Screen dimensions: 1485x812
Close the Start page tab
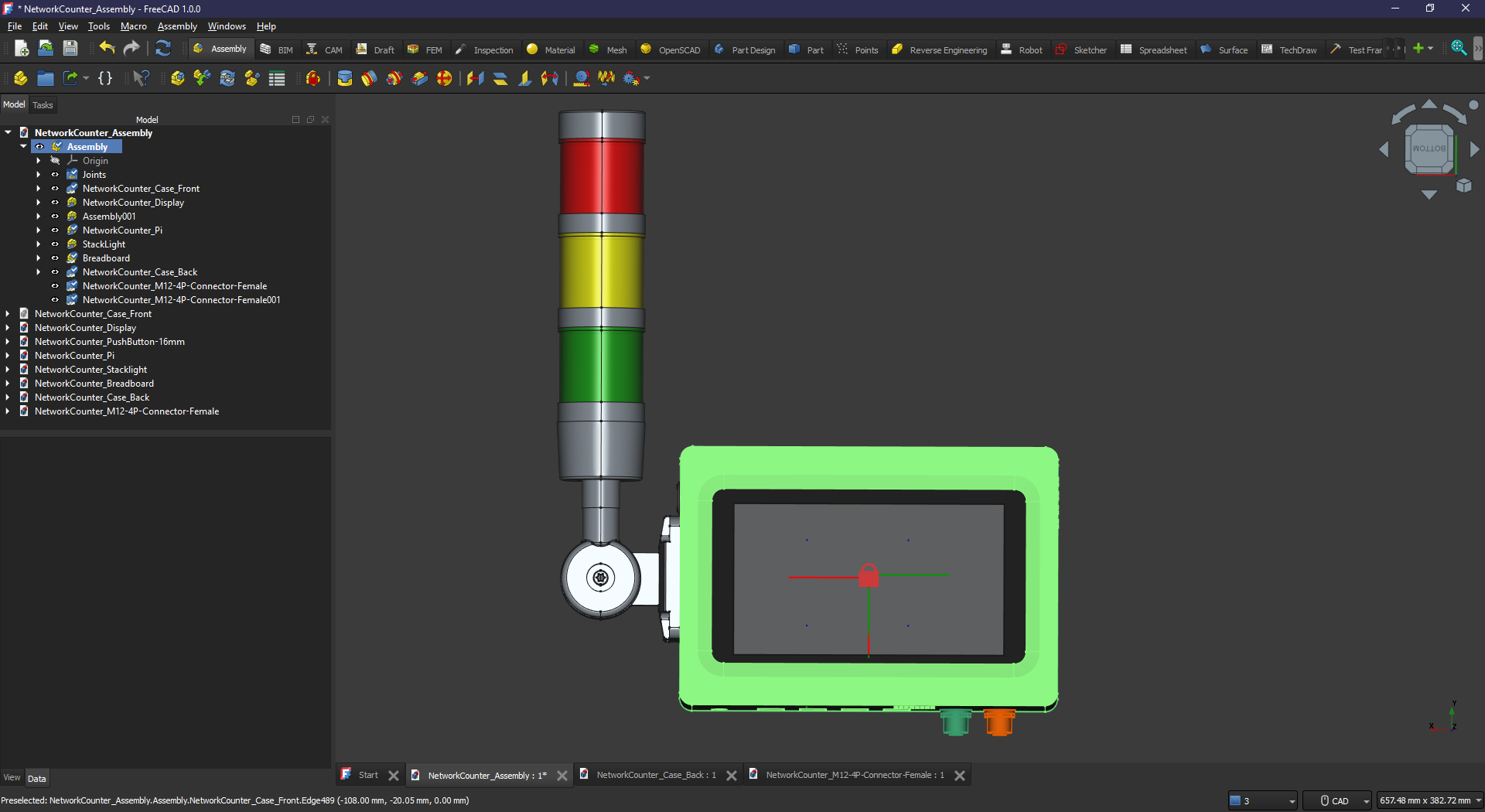point(394,776)
